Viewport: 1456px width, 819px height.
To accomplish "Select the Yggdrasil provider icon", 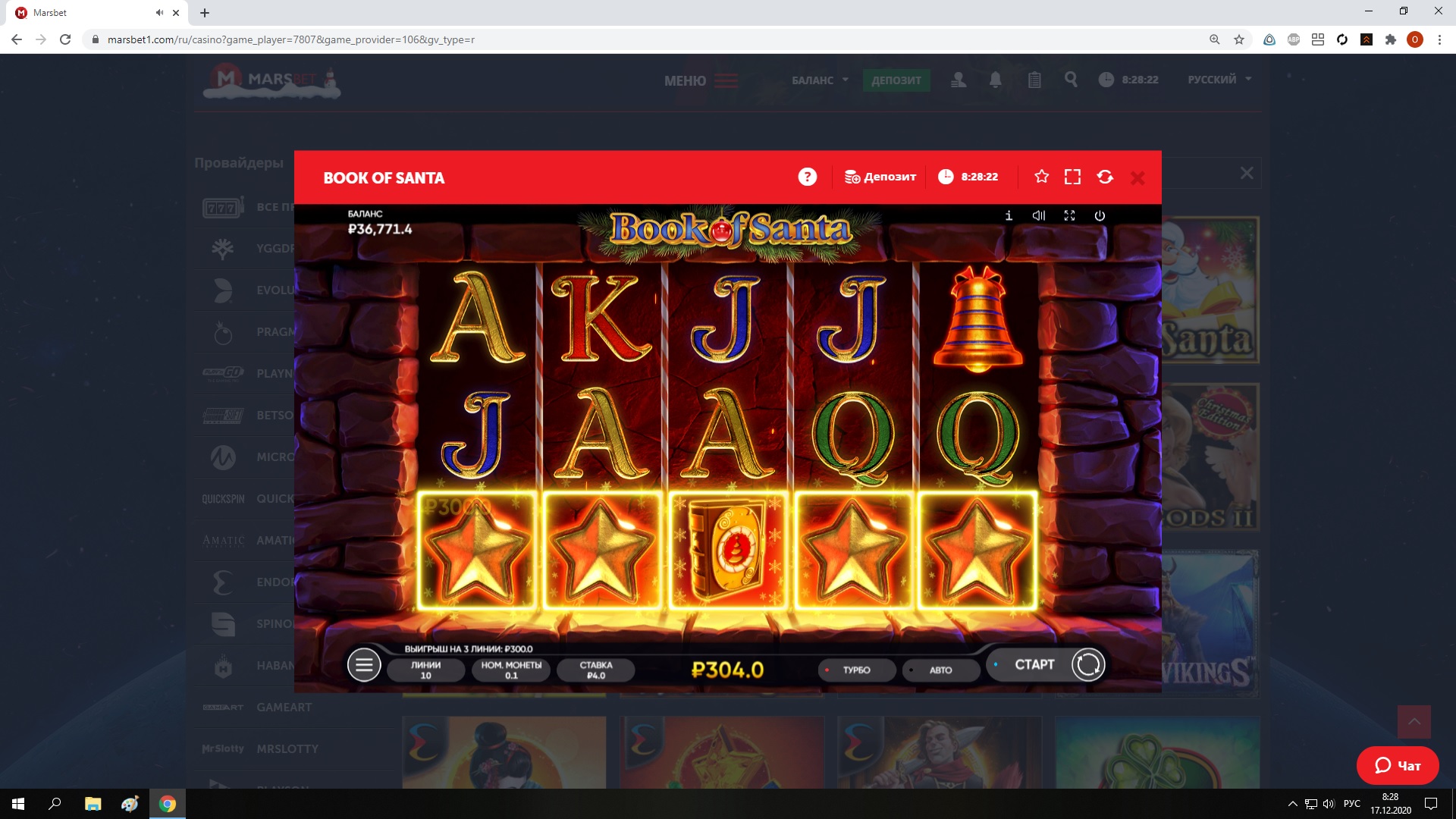I will click(223, 249).
